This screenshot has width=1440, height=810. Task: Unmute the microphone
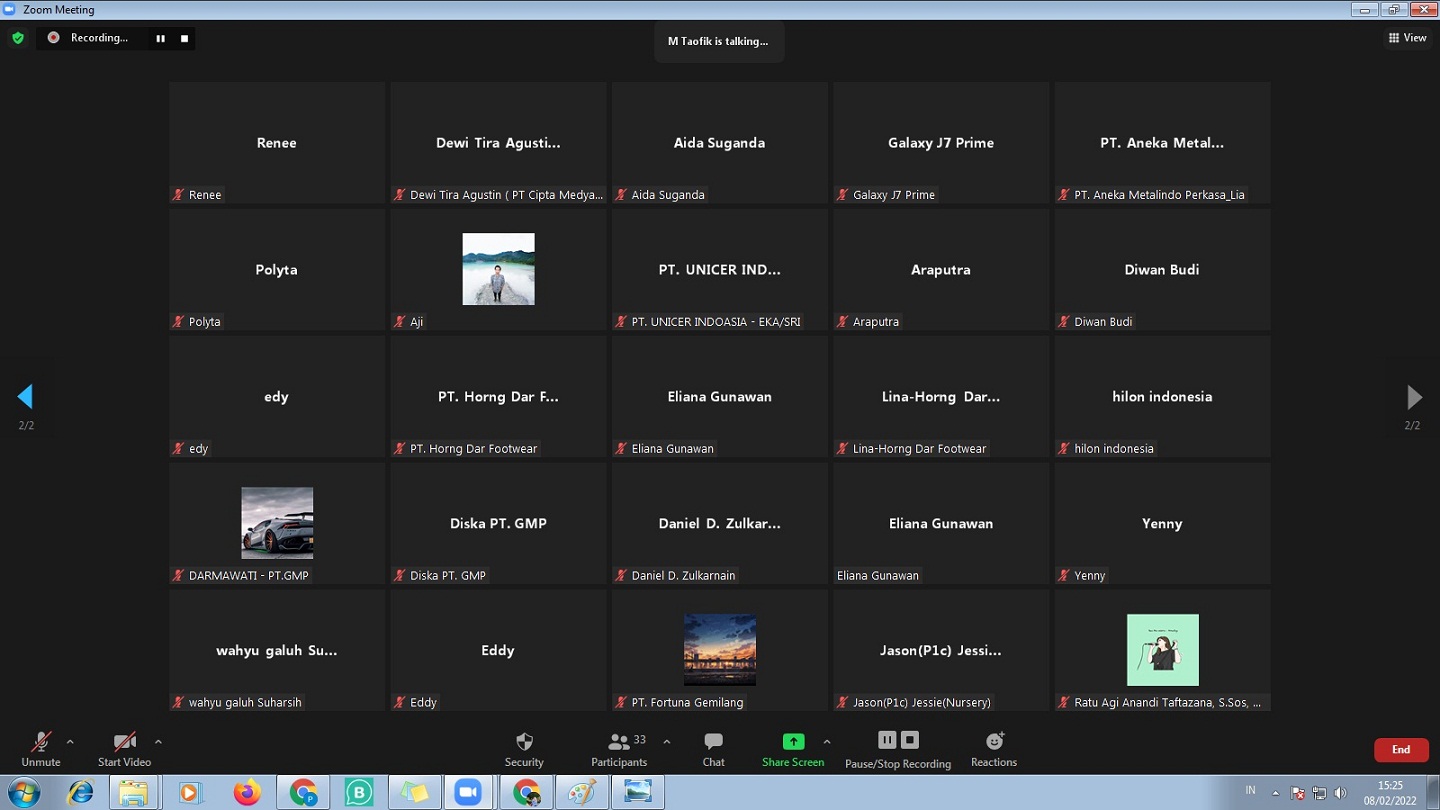[x=41, y=749]
